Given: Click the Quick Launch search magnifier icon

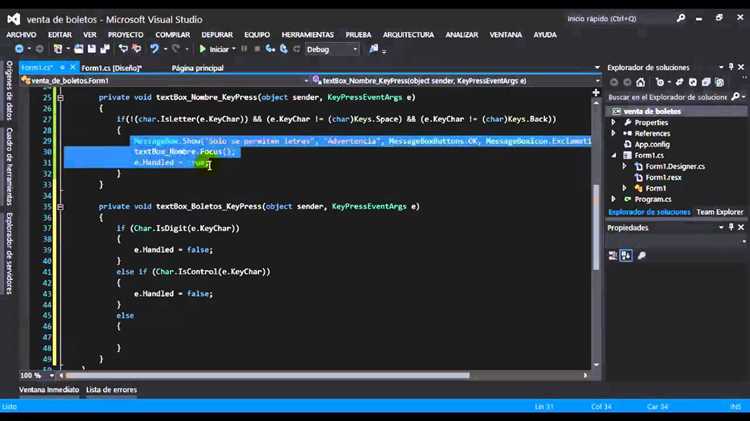Looking at the screenshot, I should [681, 19].
